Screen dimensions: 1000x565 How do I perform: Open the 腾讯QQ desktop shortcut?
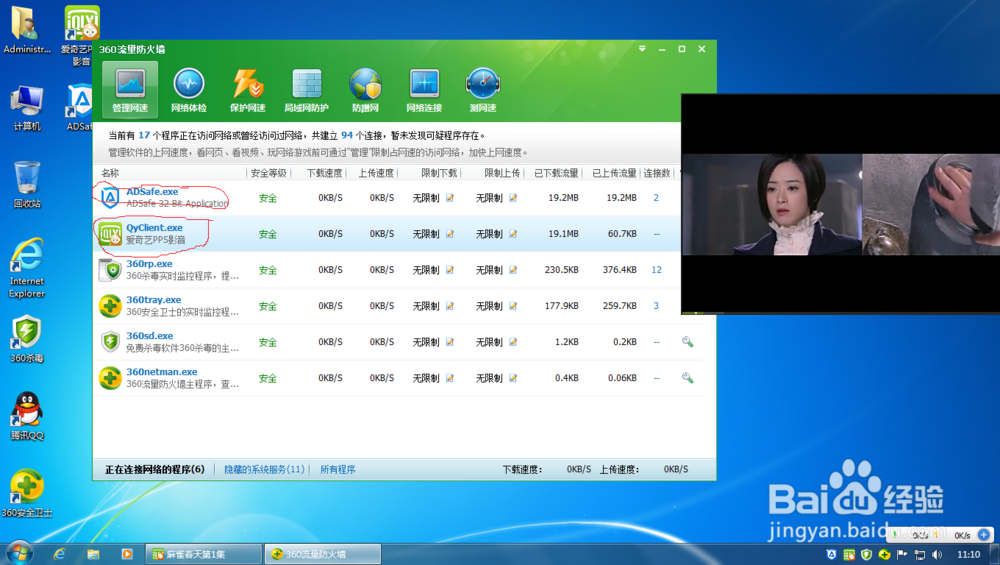click(27, 416)
